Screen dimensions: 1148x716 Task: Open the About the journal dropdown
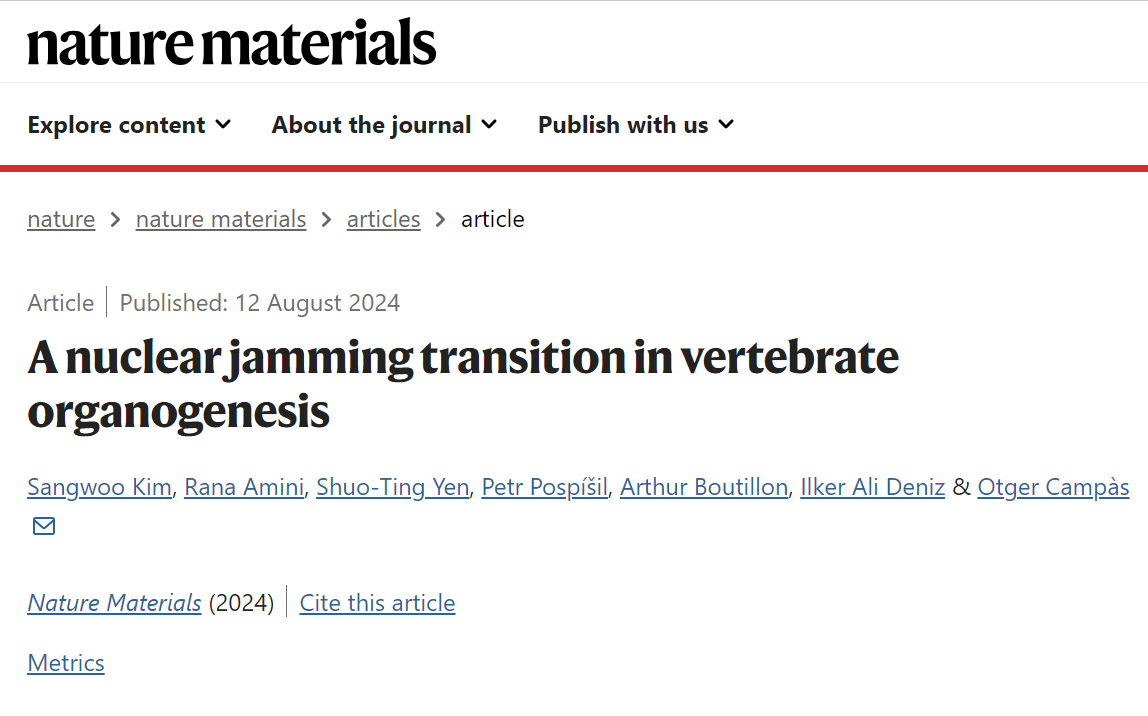384,125
